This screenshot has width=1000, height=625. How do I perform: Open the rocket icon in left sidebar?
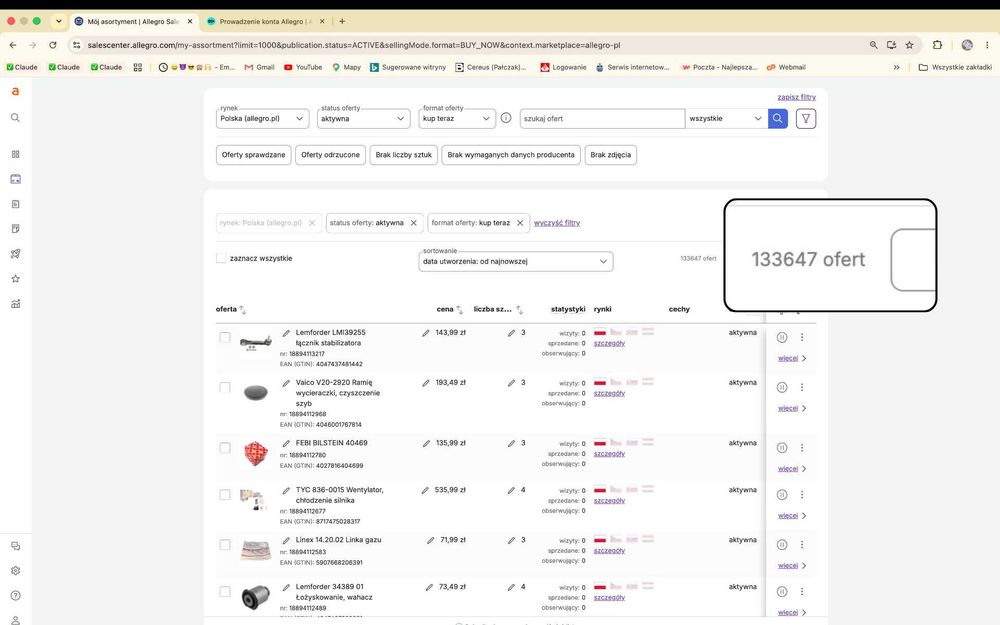click(15, 254)
